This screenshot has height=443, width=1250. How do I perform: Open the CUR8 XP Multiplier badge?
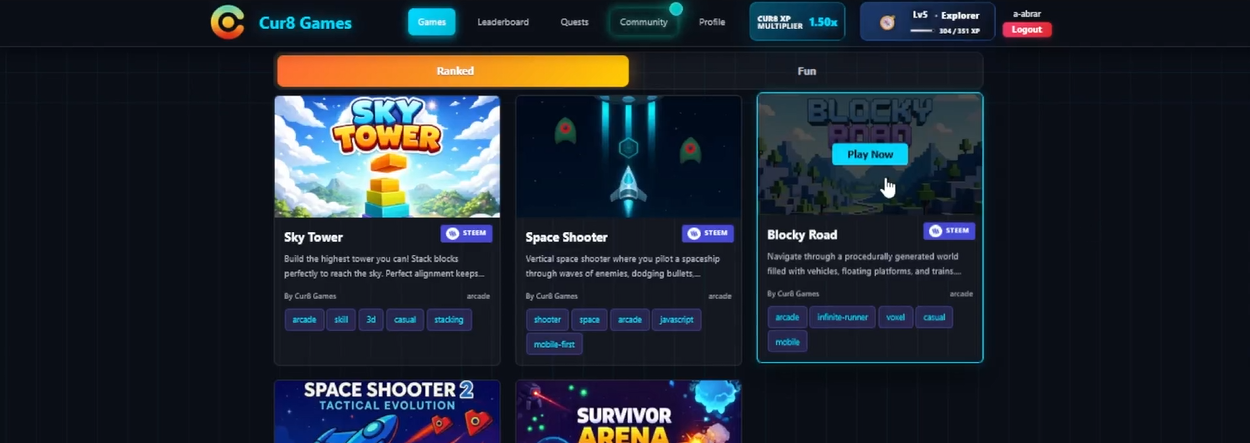tap(797, 21)
